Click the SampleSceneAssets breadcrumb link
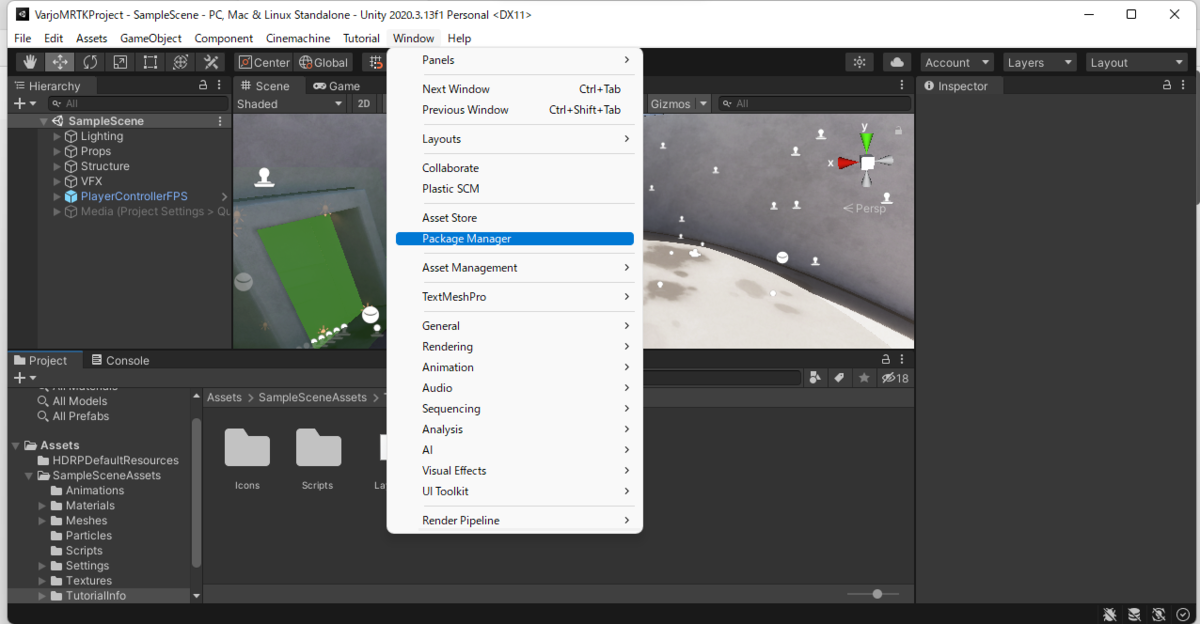1200x624 pixels. pos(313,397)
